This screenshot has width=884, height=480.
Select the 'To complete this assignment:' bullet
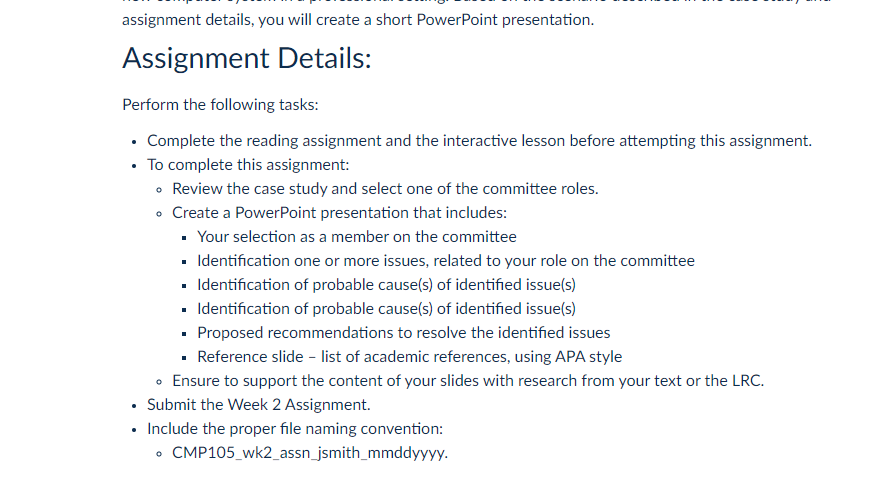click(248, 165)
